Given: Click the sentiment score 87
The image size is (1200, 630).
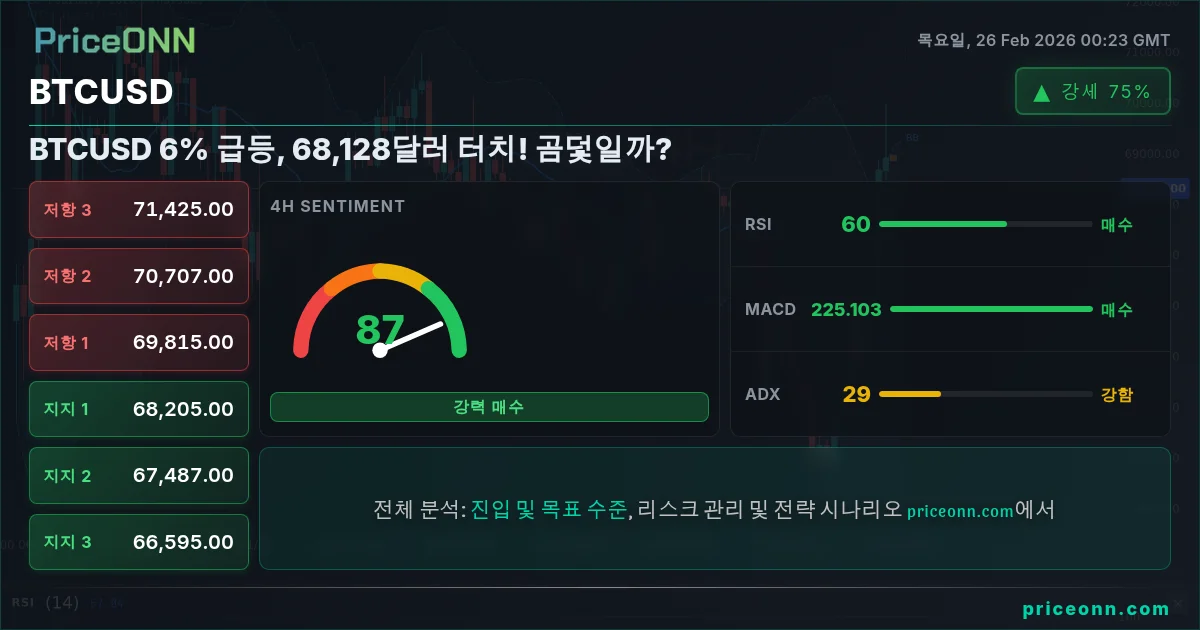Looking at the screenshot, I should coord(380,329).
